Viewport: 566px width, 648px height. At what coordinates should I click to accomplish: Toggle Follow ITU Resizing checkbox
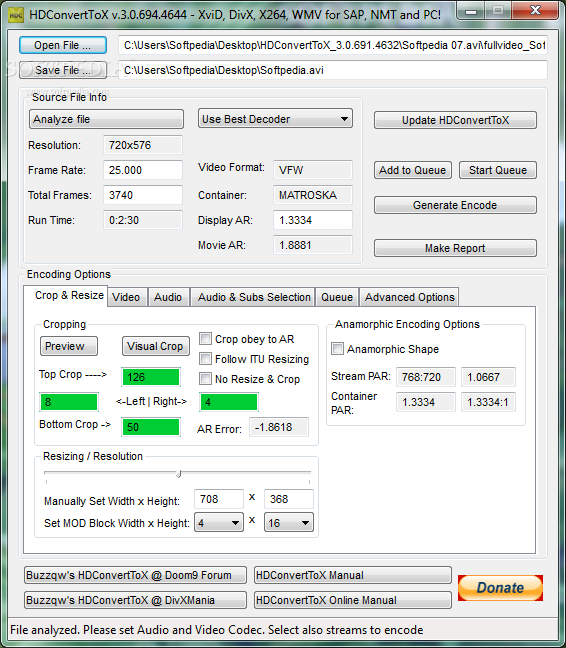(205, 358)
